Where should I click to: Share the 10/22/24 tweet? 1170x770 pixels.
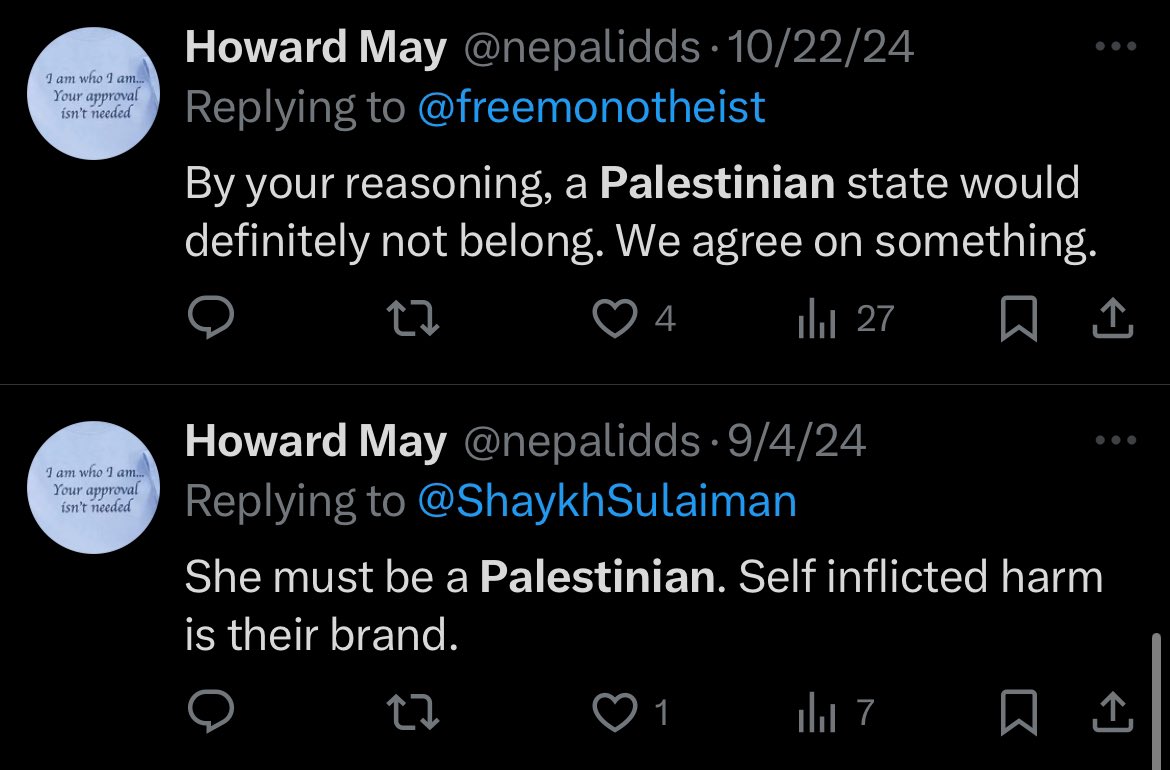pos(1113,319)
